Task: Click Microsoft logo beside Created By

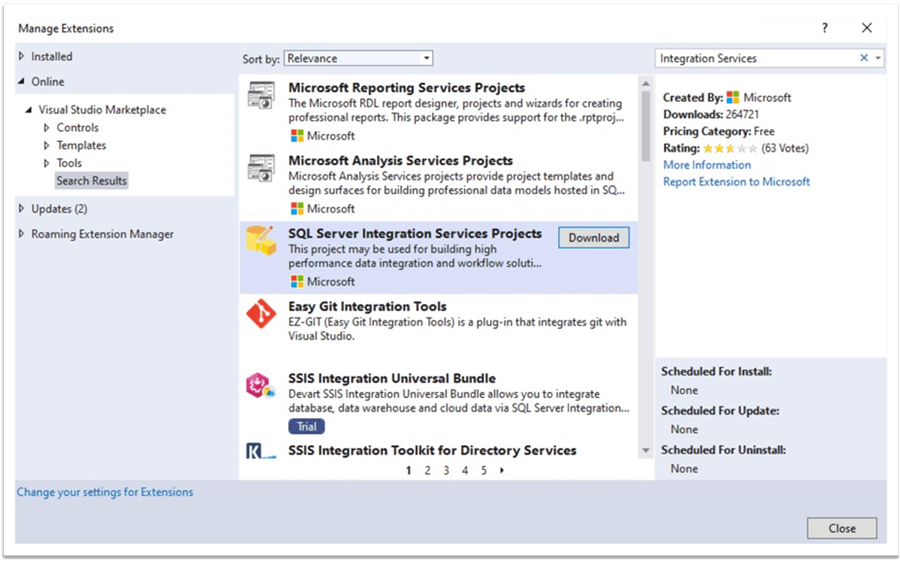Action: [733, 98]
